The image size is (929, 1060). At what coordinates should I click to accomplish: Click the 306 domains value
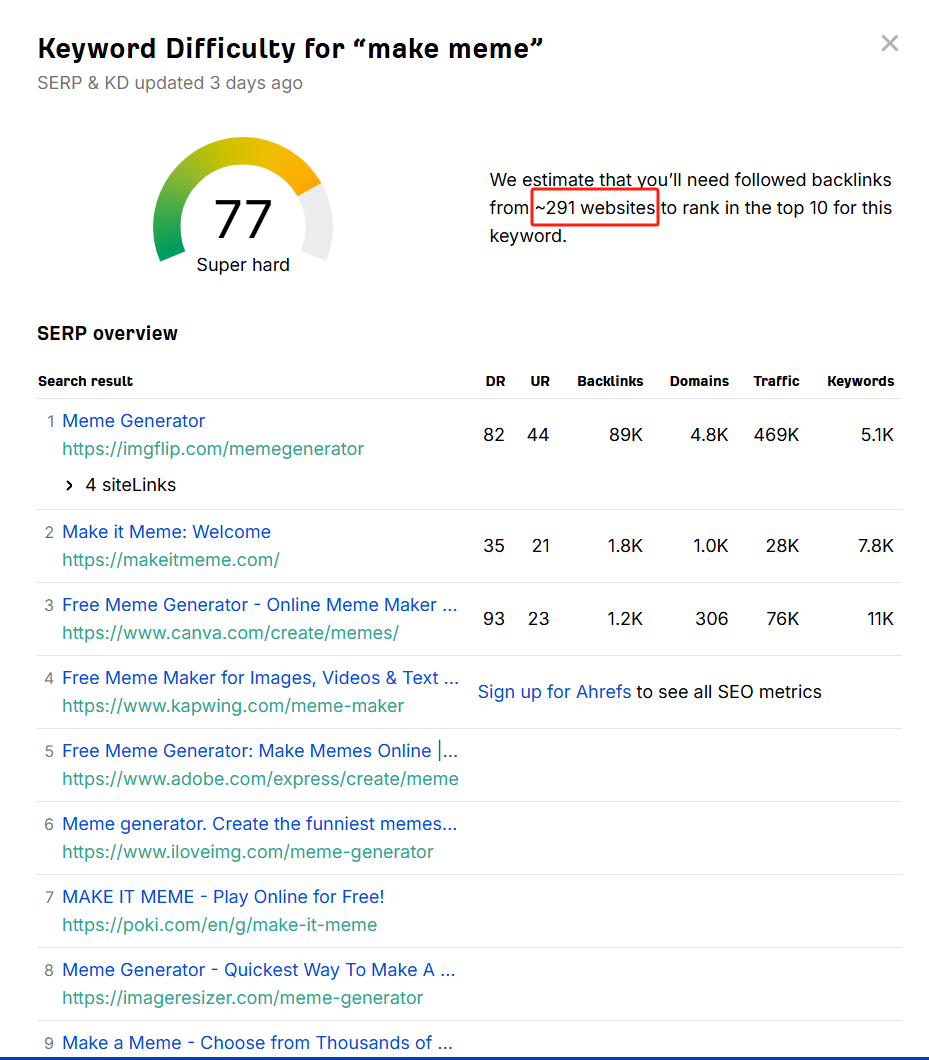click(x=712, y=619)
